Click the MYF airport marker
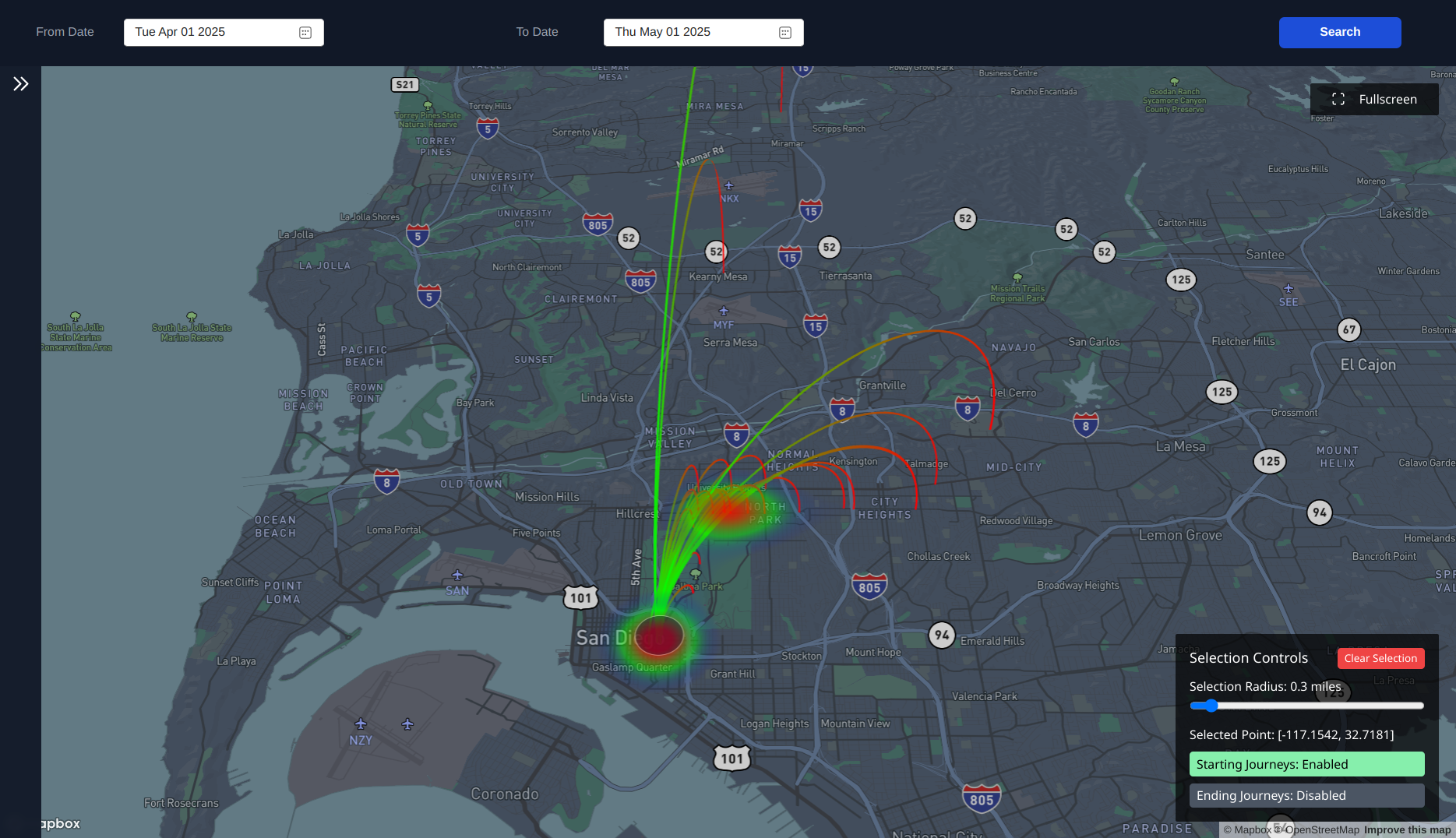This screenshot has height=838, width=1456. 724,312
